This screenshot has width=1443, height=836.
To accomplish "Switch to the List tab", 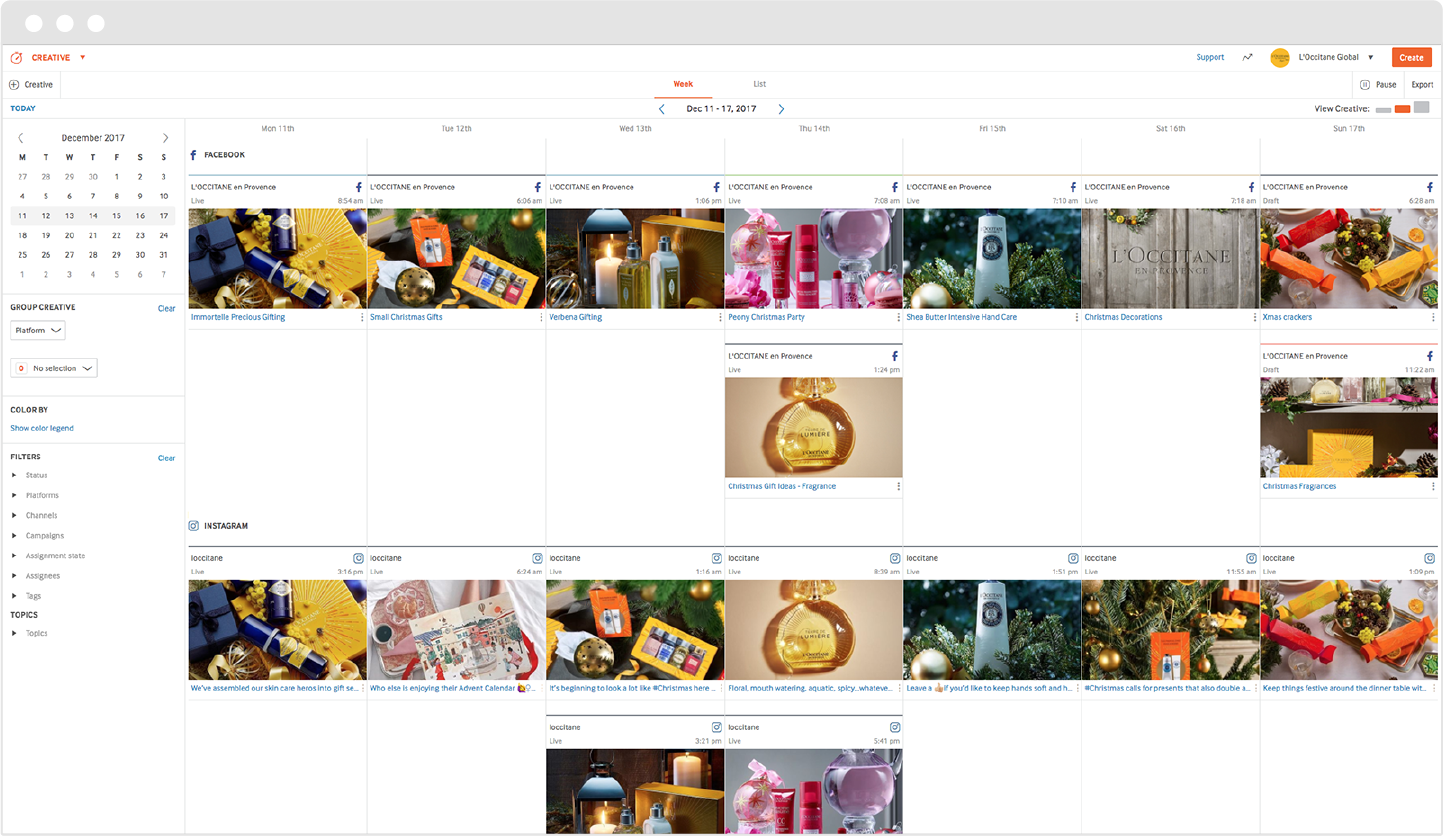I will [760, 84].
